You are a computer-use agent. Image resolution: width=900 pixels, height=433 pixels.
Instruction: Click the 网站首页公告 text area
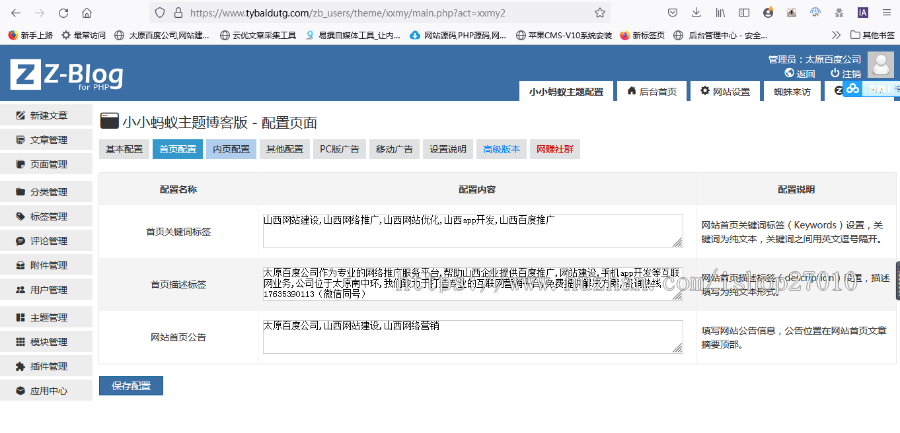point(473,337)
